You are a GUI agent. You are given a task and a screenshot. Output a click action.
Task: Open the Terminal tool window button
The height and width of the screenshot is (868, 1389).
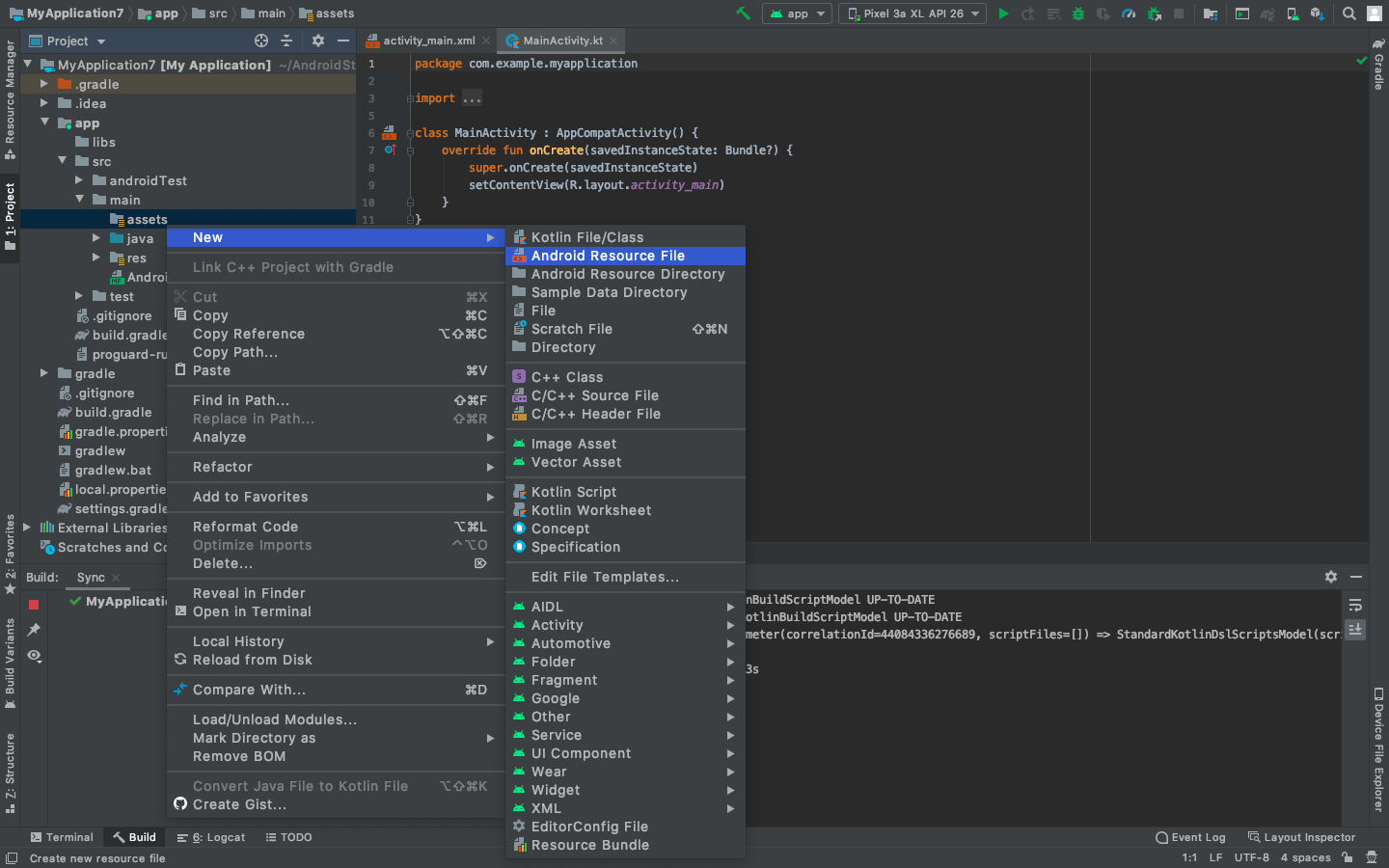tap(62, 837)
